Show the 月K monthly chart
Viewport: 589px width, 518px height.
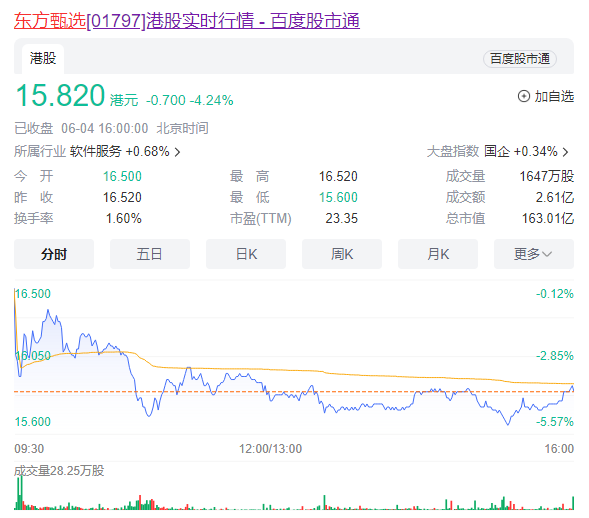(438, 254)
